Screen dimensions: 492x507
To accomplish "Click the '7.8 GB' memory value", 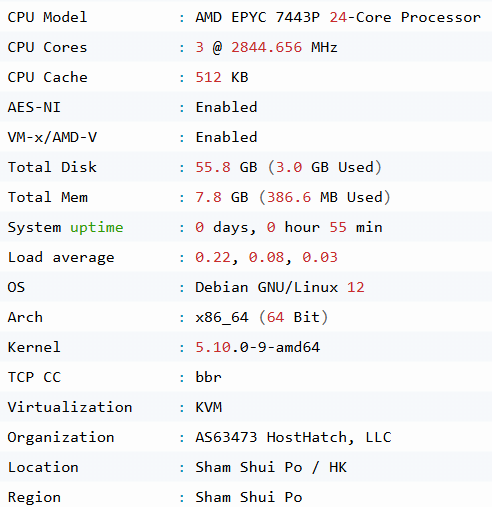I will pyautogui.click(x=222, y=197).
